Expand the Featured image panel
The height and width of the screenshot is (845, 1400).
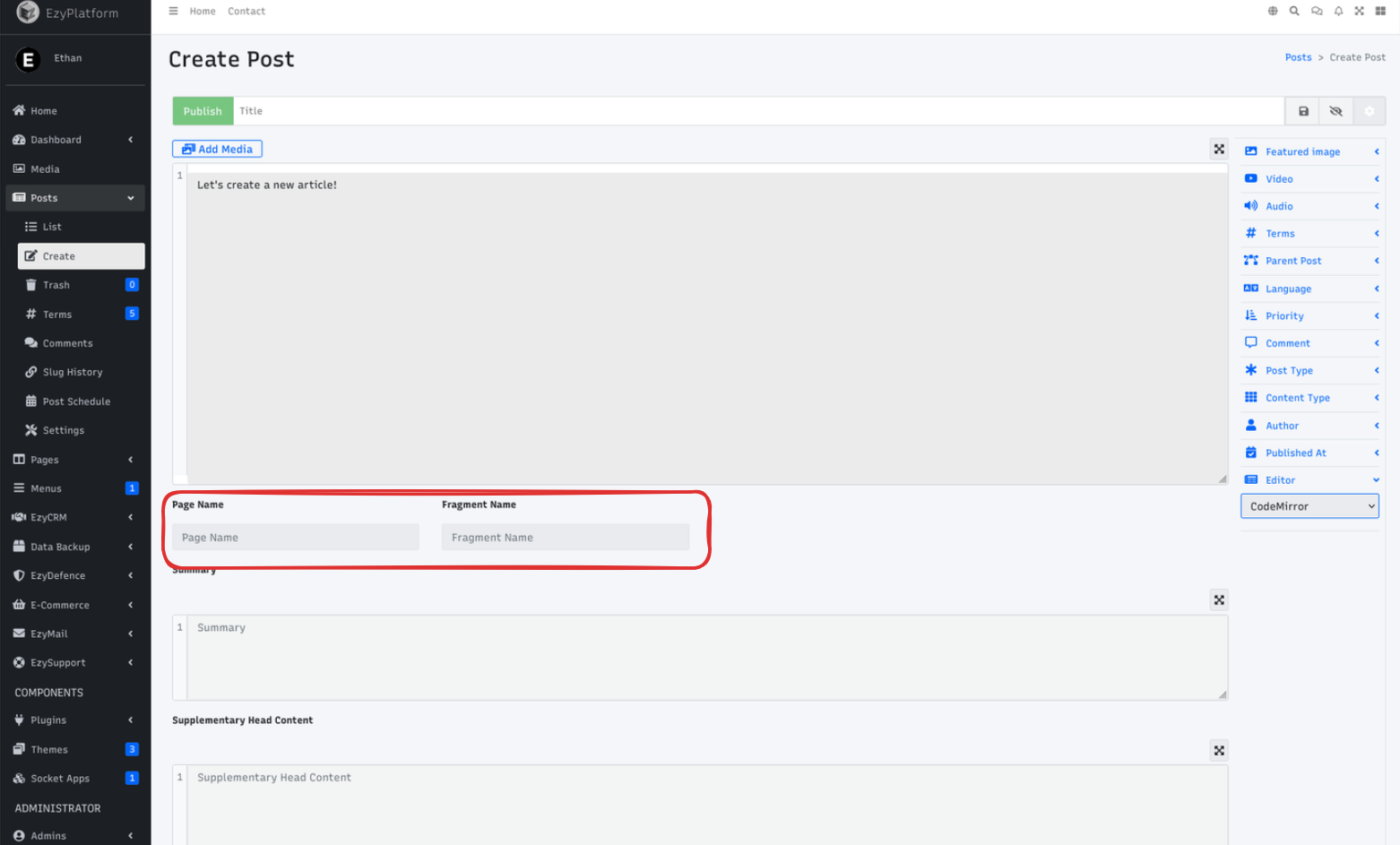click(x=1309, y=152)
